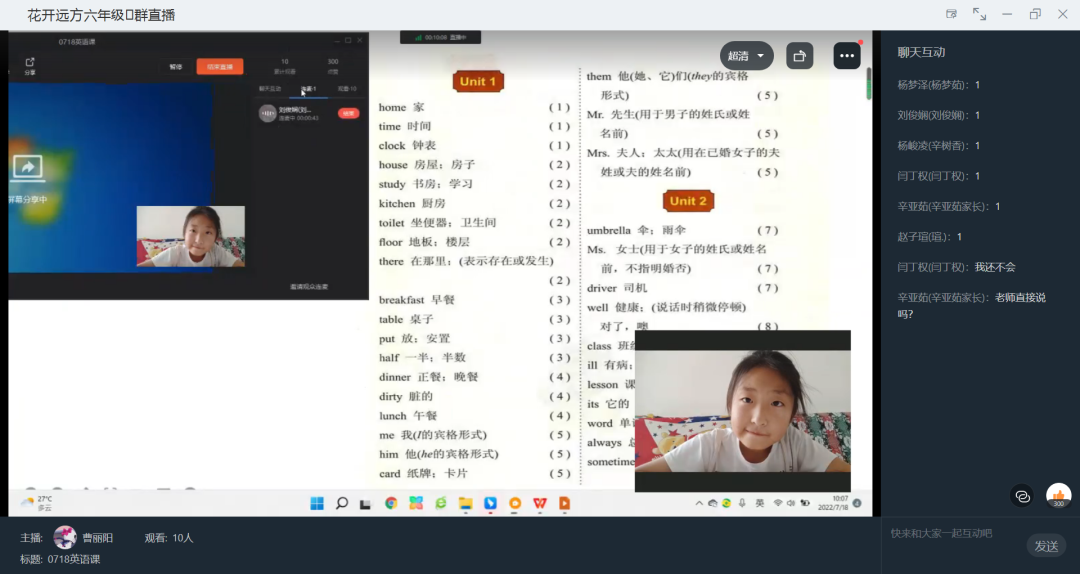Select the 聊天互动 chat panel header
Viewport: 1080px width, 574px height.
921,52
